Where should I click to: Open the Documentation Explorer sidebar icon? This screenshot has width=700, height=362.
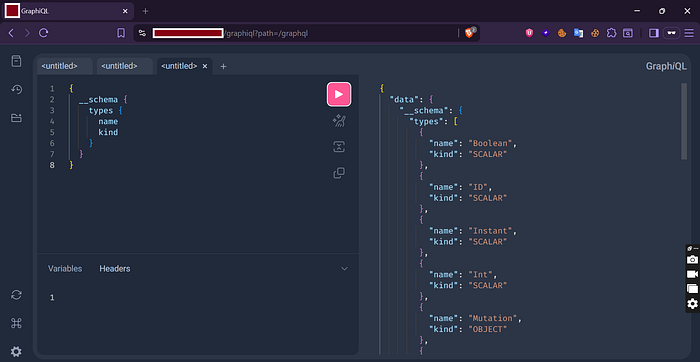coord(17,61)
